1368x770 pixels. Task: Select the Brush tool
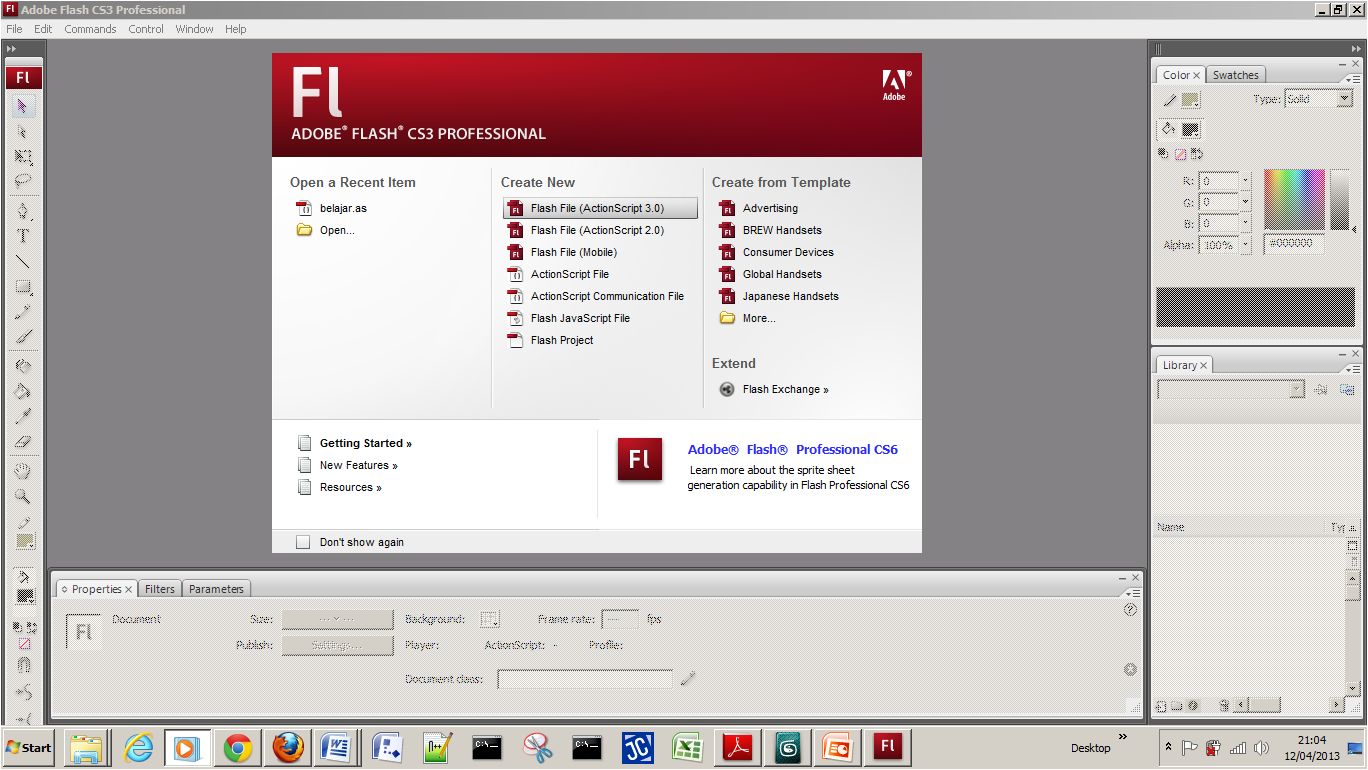(x=23, y=338)
